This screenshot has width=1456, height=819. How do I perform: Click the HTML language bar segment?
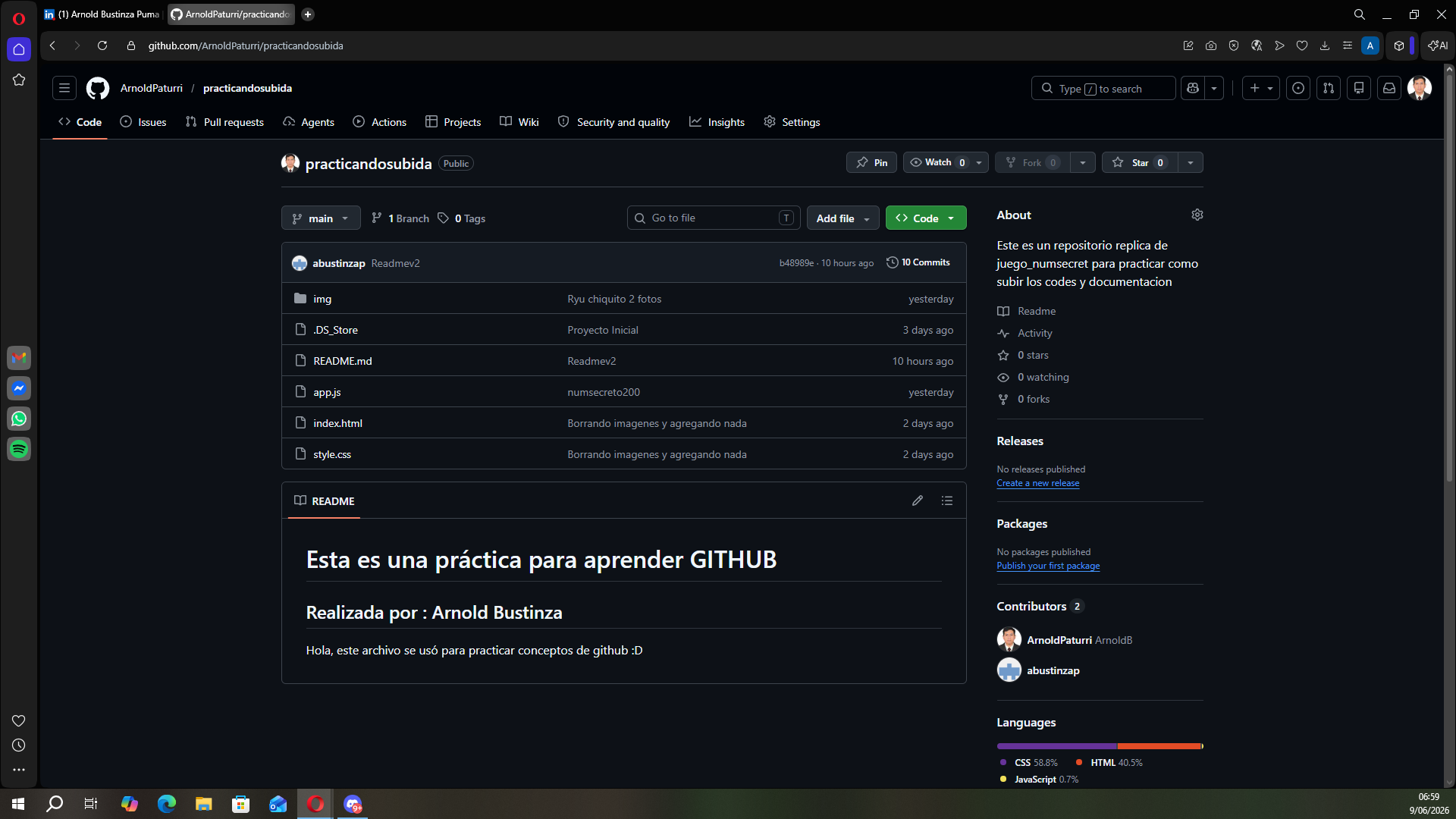coord(1159,746)
